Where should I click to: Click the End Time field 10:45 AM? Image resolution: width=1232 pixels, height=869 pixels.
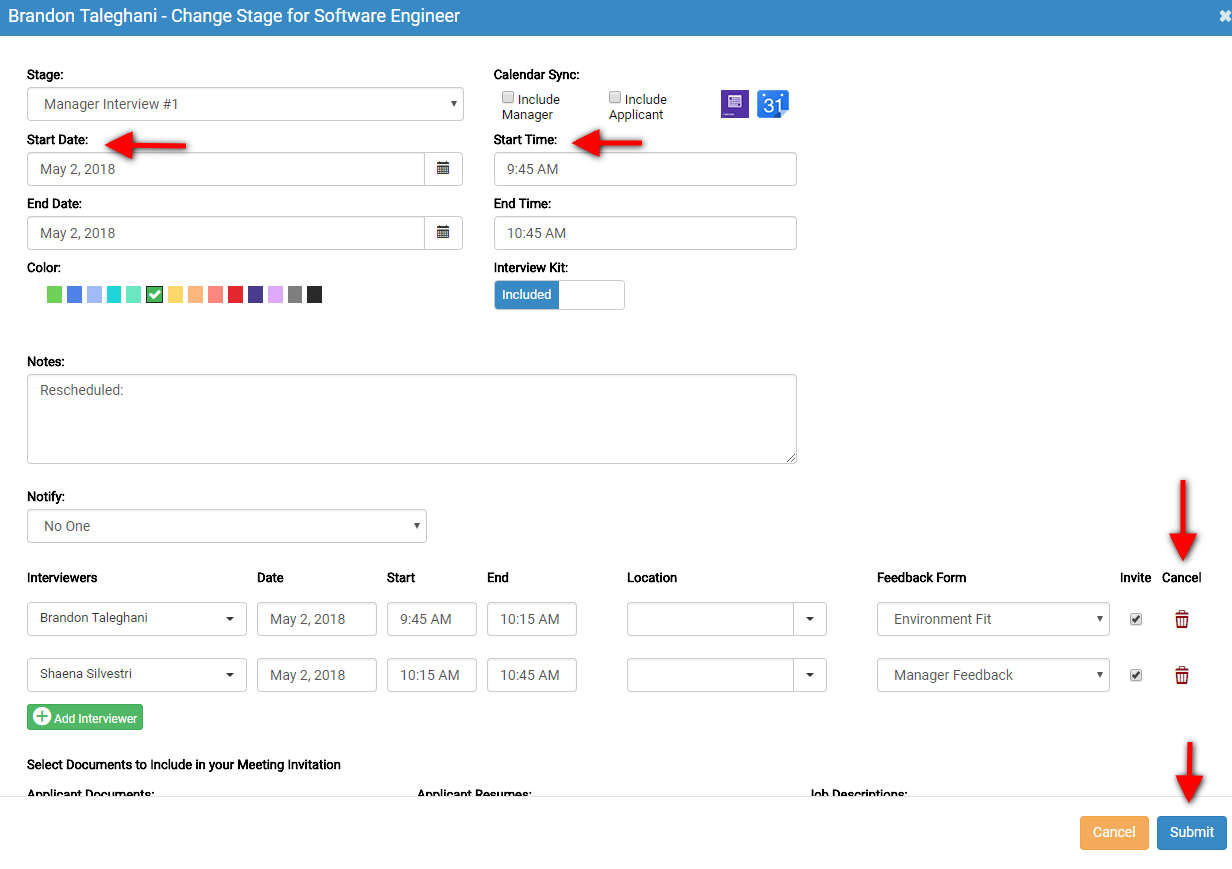coord(645,233)
